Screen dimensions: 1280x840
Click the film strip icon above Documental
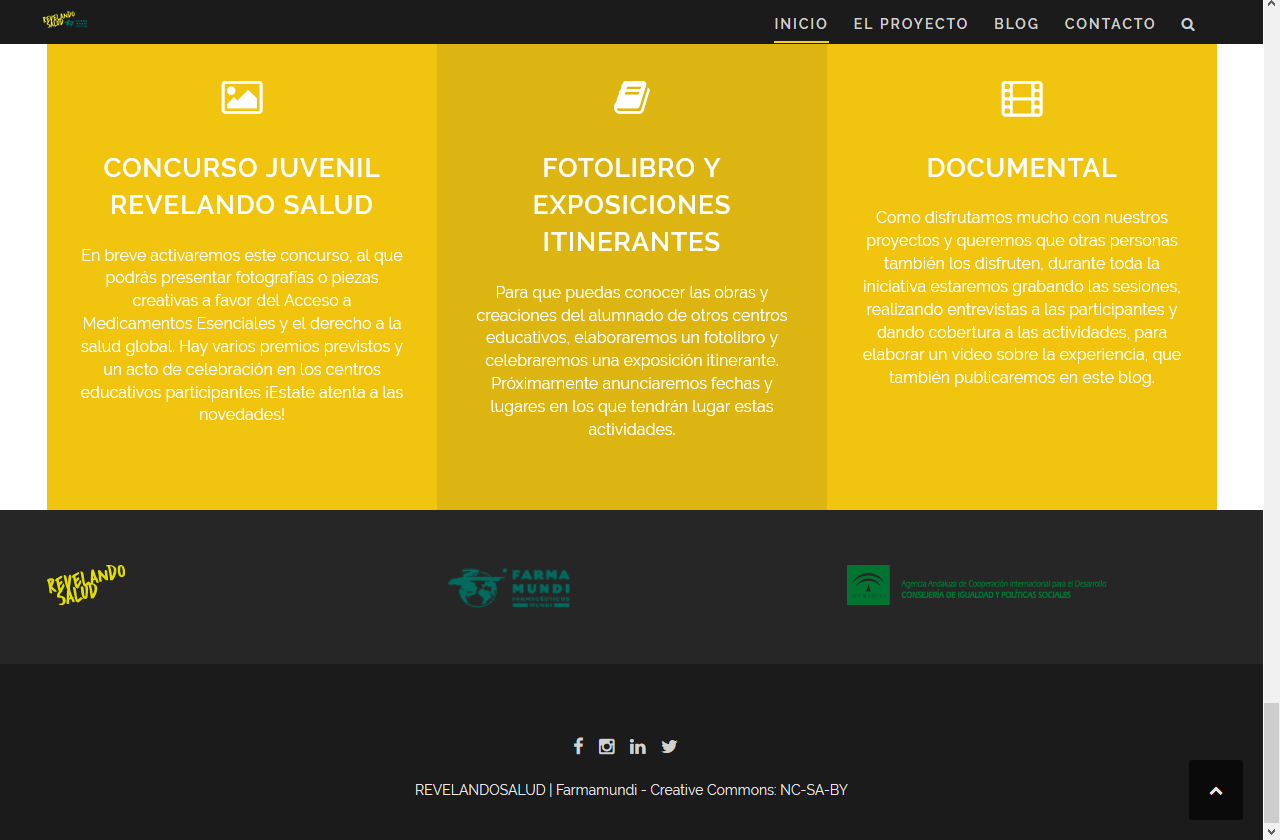(x=1022, y=98)
